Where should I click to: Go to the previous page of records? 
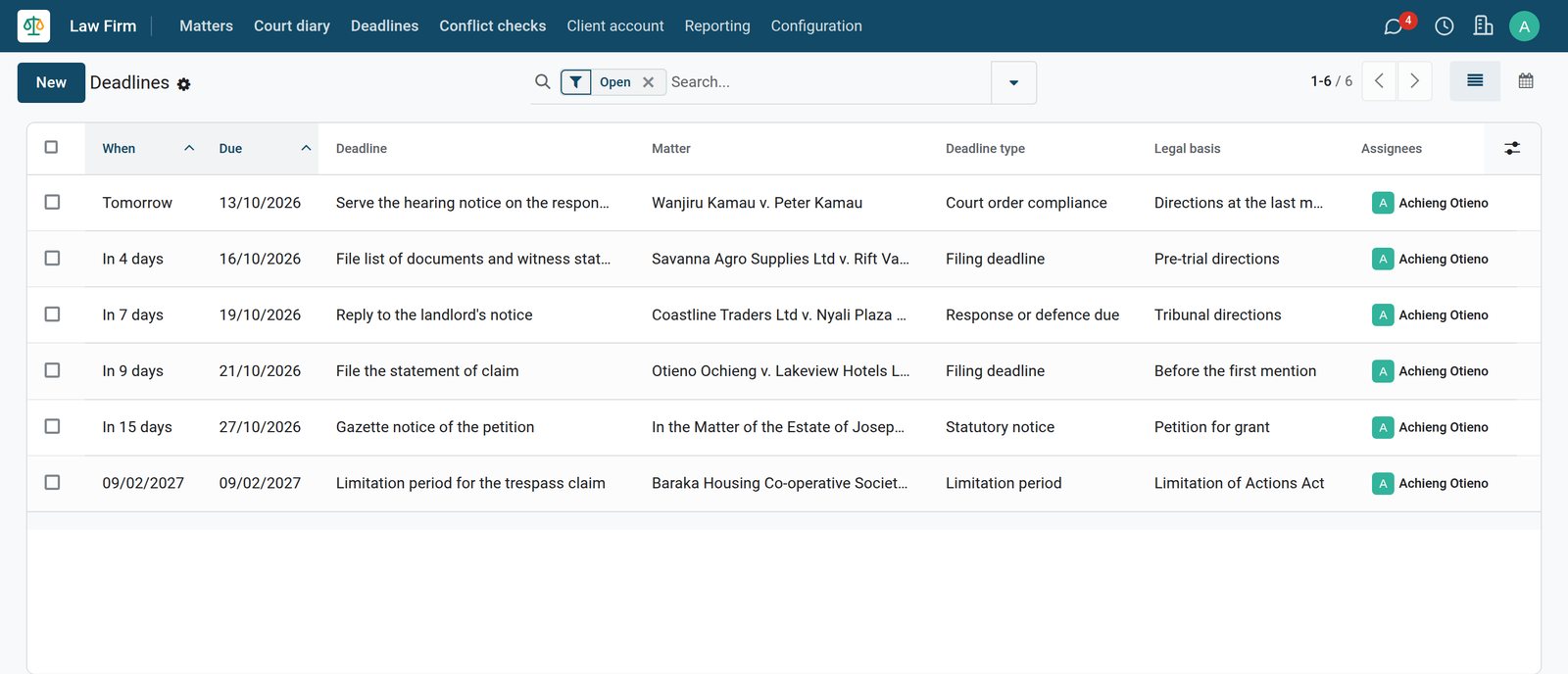coord(1379,81)
